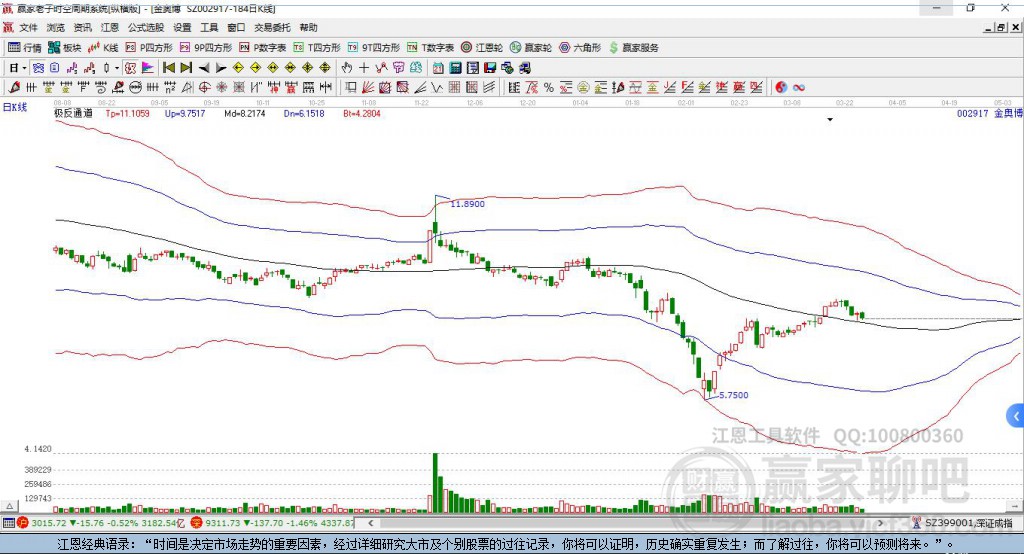The height and width of the screenshot is (554, 1024).
Task: Open the 9T四方形 tool
Action: coord(374,48)
